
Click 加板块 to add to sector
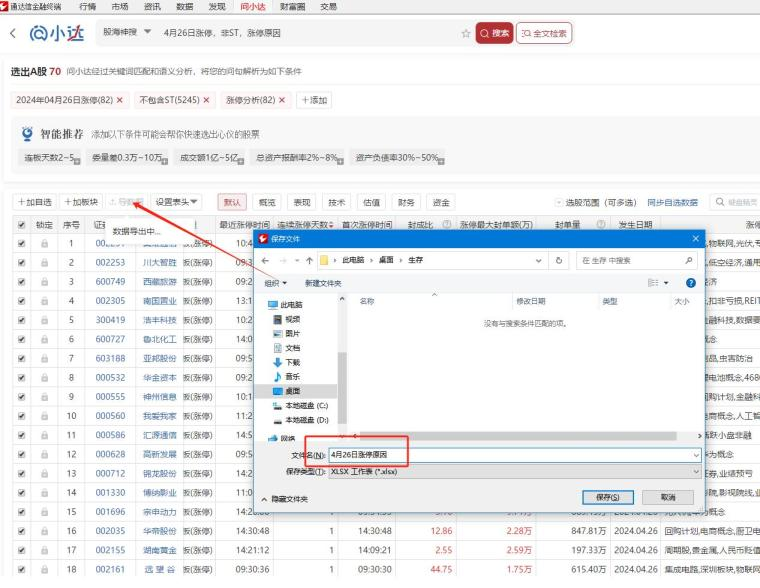[81, 202]
